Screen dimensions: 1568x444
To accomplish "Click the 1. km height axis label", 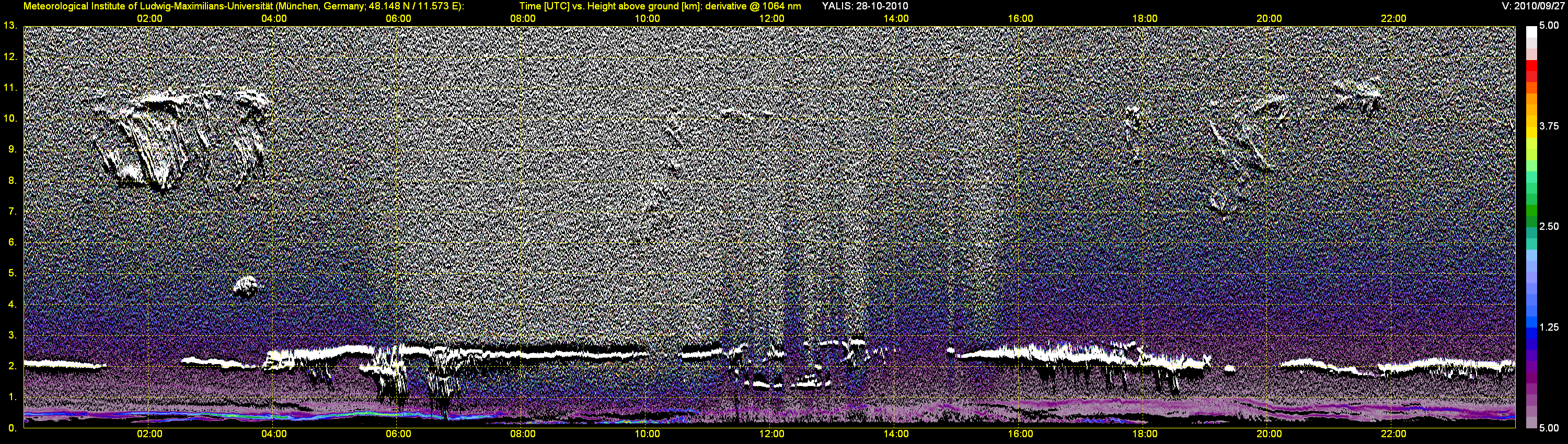I will click(x=12, y=397).
